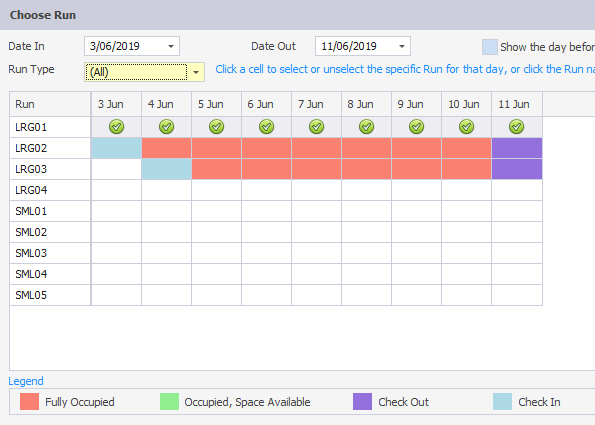The width and height of the screenshot is (595, 425).
Task: Select the SML01 cell for 5 Jun
Action: (216, 211)
